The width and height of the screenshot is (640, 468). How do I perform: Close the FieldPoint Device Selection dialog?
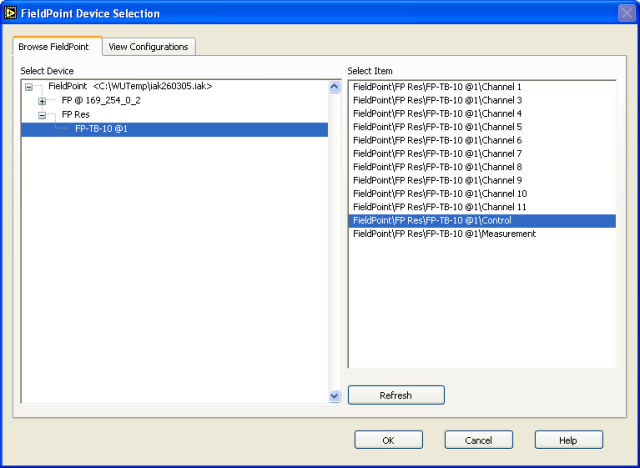627,13
